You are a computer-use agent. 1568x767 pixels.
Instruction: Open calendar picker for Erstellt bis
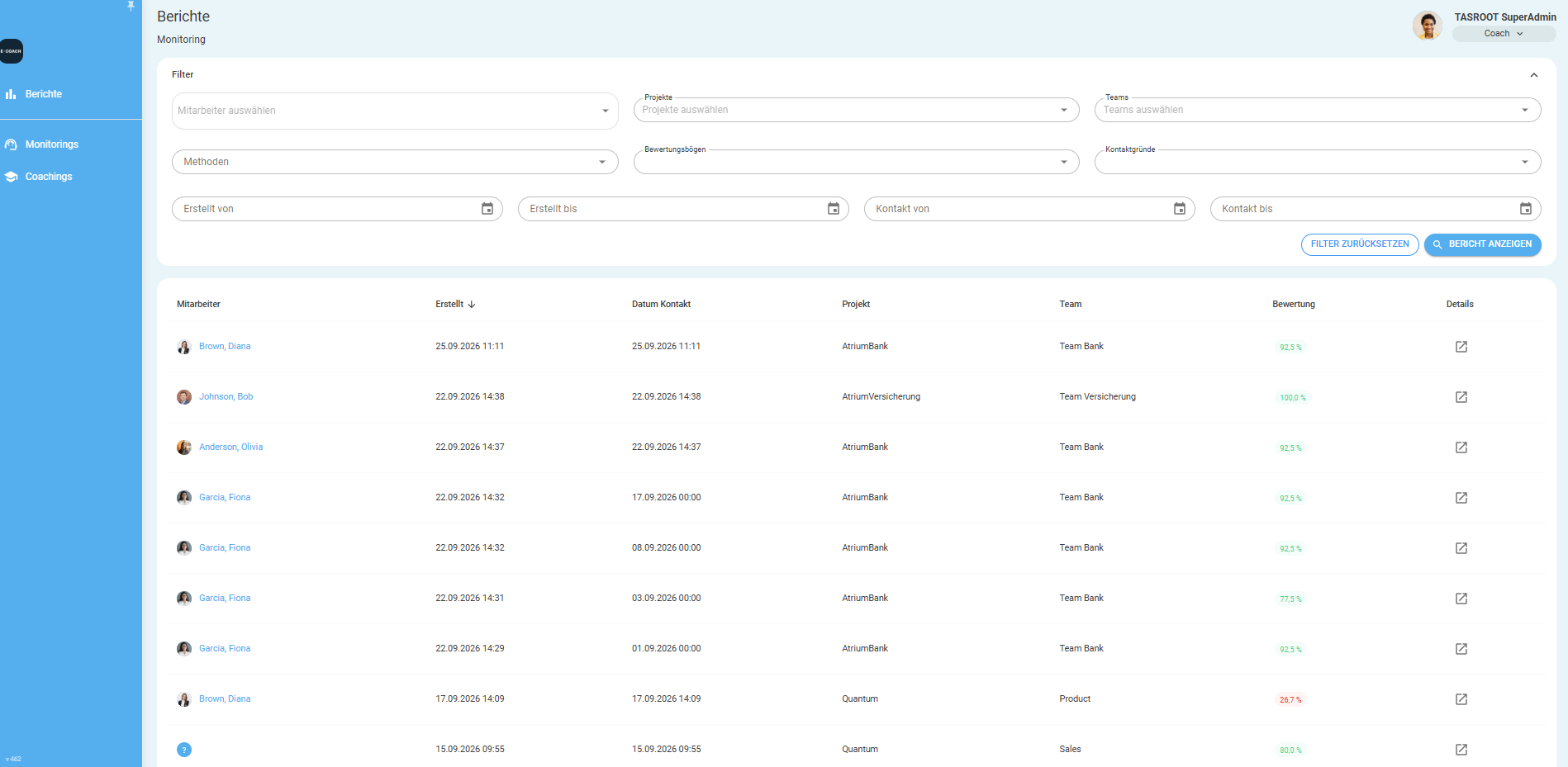(x=834, y=209)
